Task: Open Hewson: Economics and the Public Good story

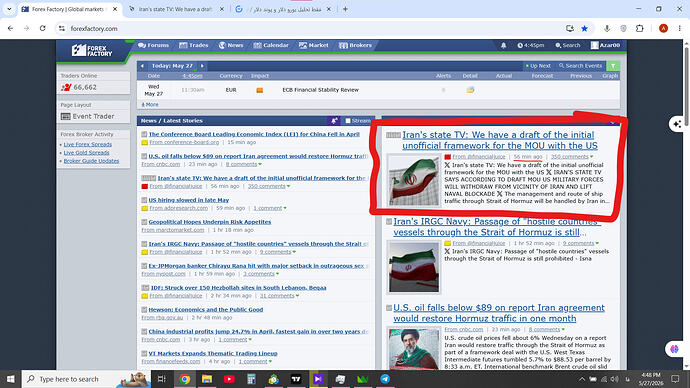Action: point(206,310)
